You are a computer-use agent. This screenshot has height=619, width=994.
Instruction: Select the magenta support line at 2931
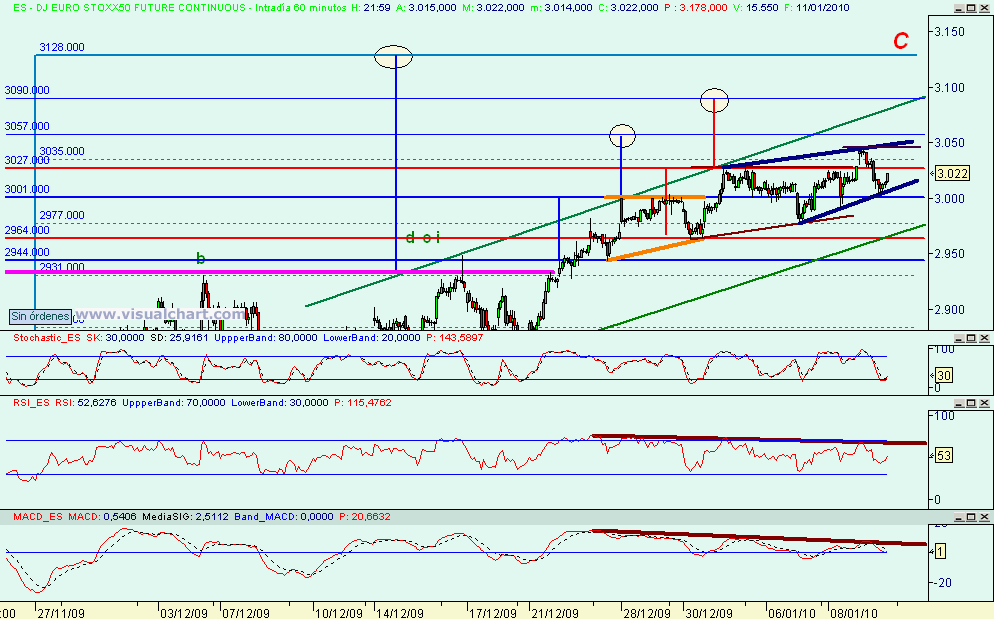pyautogui.click(x=300, y=271)
